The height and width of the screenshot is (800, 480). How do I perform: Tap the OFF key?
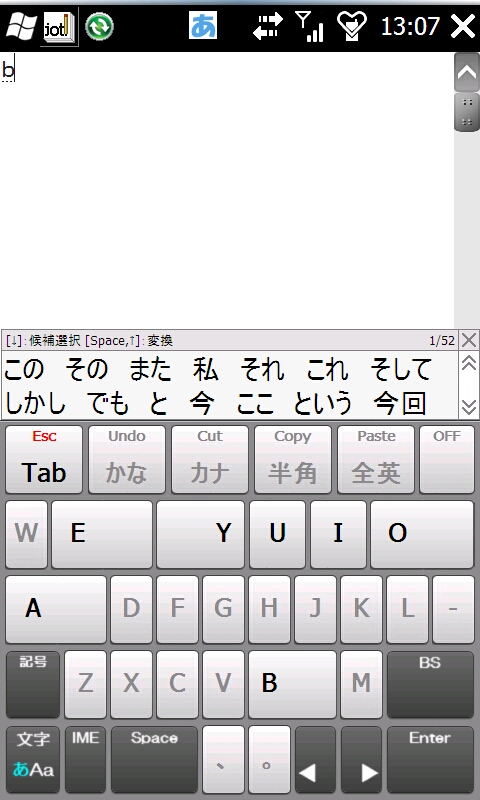[447, 460]
